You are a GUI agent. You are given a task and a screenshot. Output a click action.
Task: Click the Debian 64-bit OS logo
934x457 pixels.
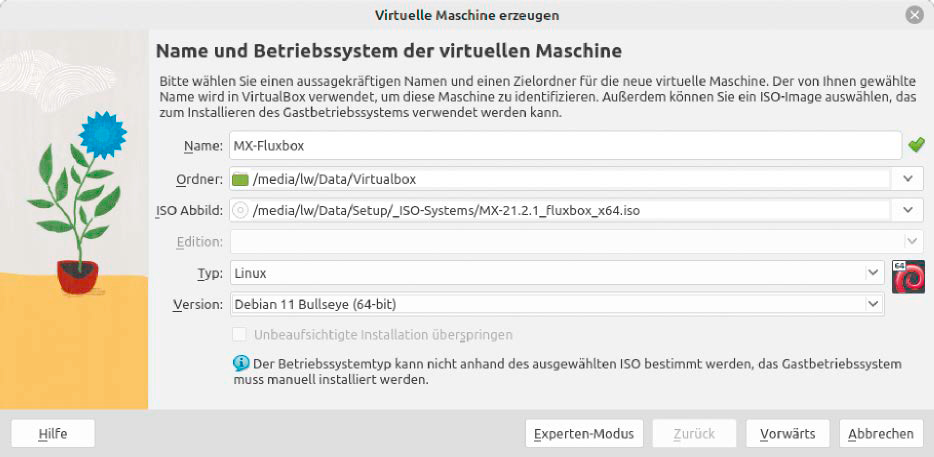[908, 276]
